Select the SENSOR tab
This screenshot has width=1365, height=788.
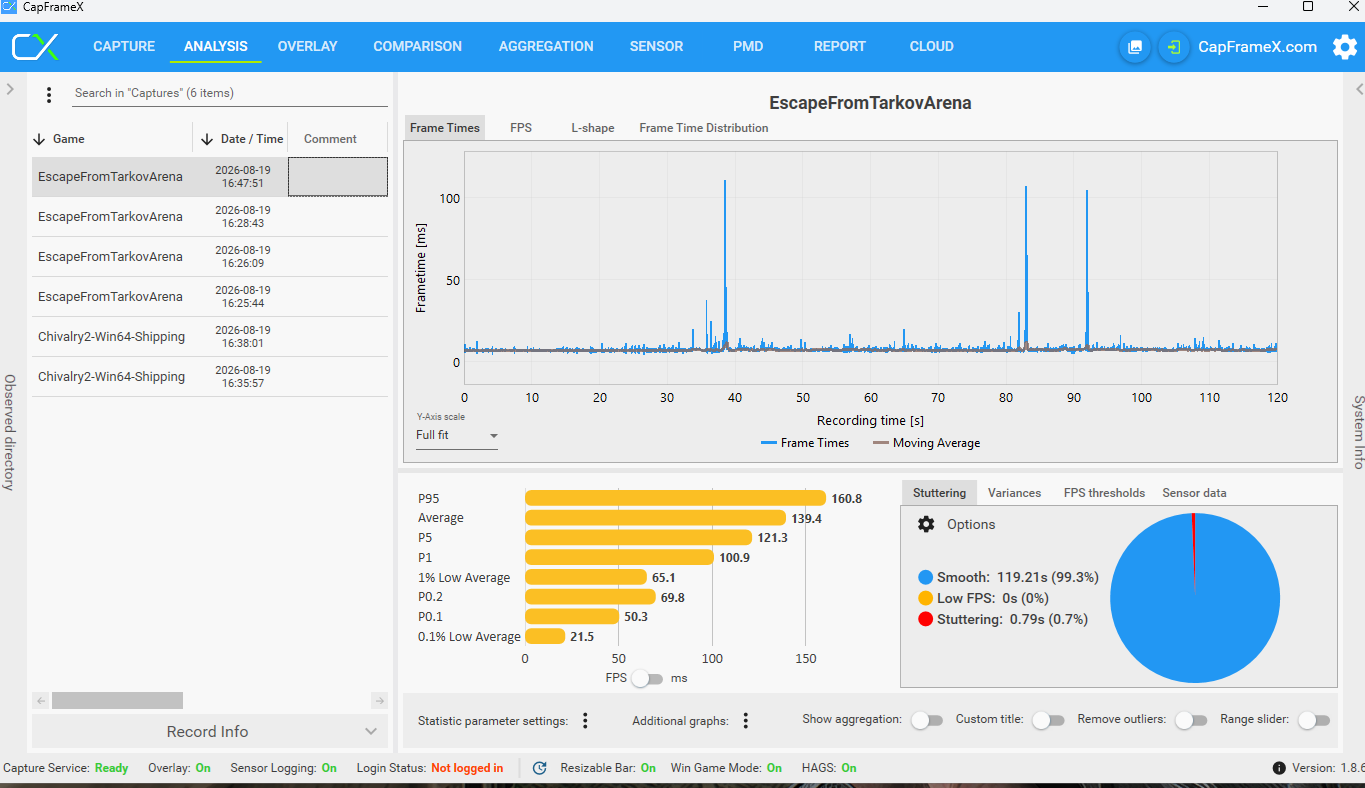click(x=657, y=46)
